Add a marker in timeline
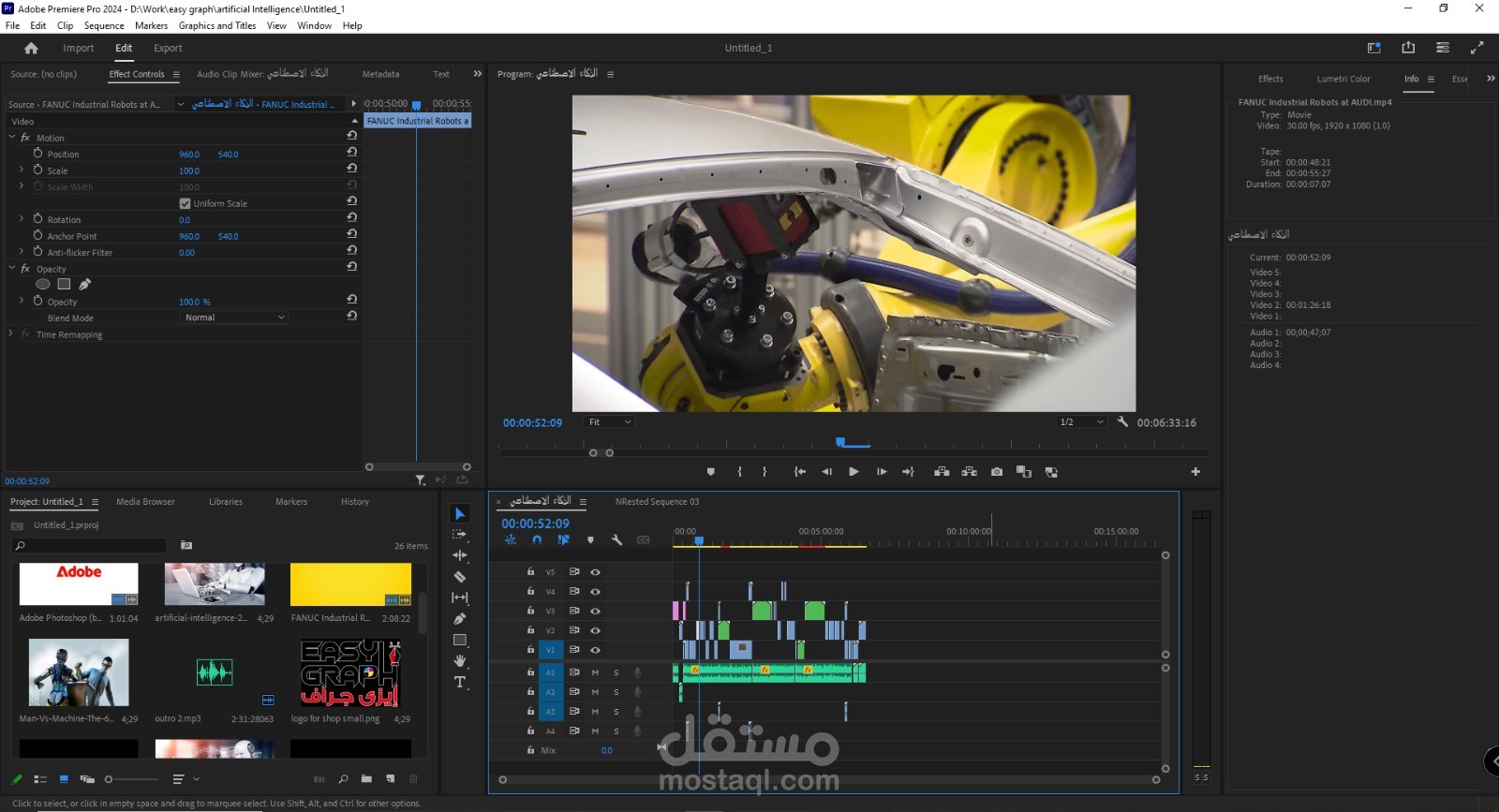The image size is (1499, 812). (x=590, y=539)
